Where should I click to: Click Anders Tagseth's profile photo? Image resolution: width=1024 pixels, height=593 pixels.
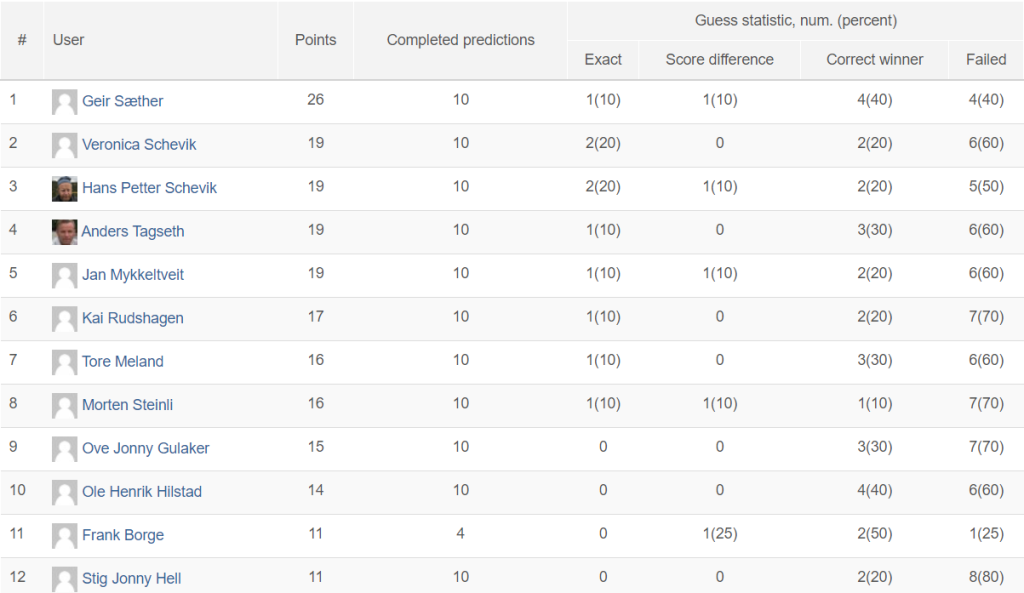pyautogui.click(x=65, y=232)
